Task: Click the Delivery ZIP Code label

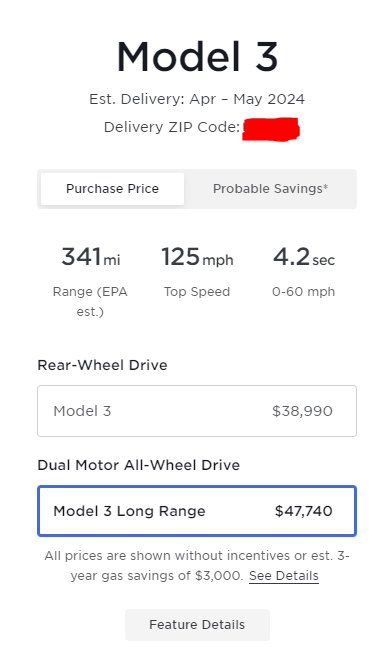Action: (x=172, y=127)
